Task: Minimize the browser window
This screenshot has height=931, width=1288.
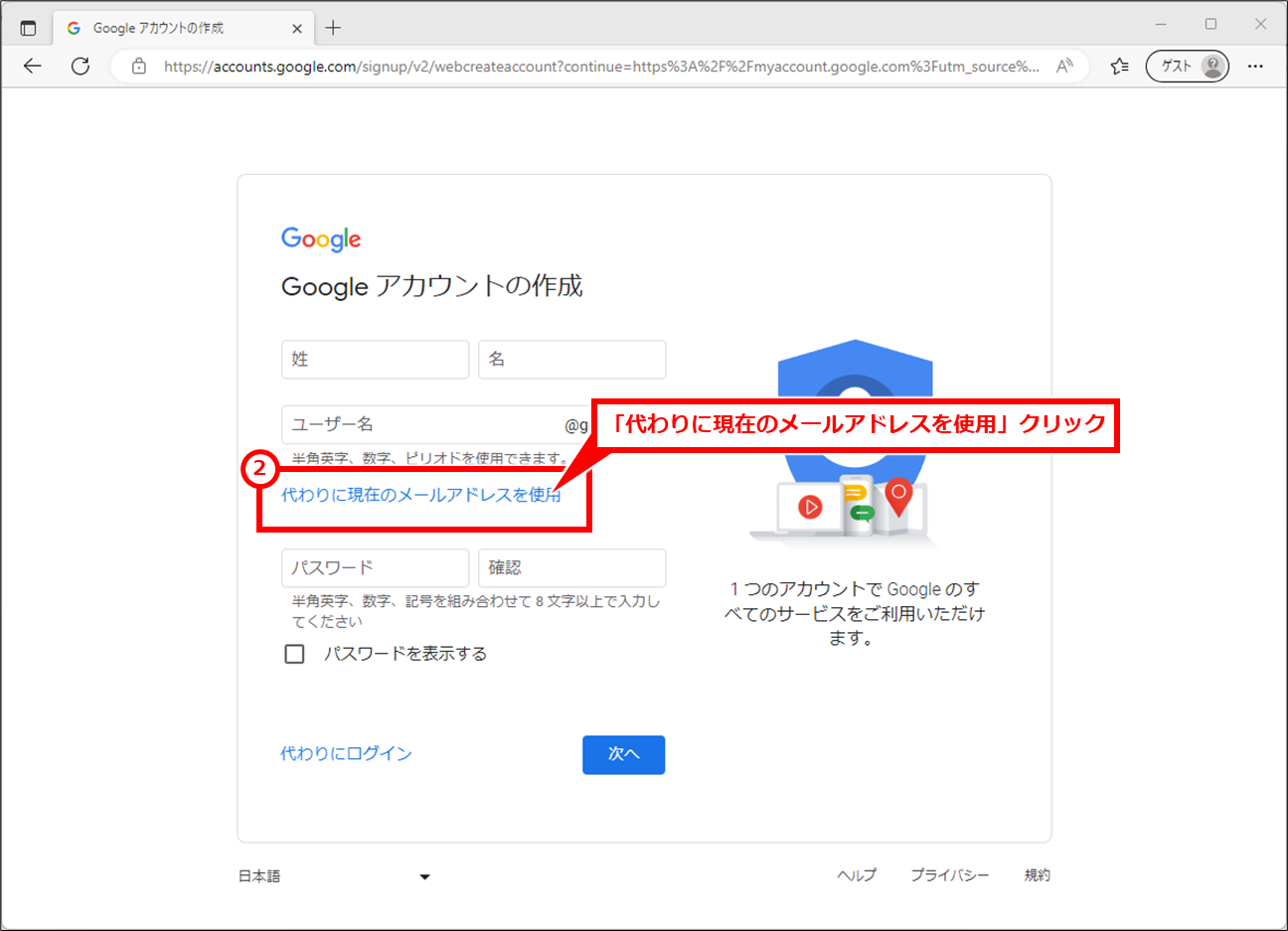Action: (x=1161, y=24)
